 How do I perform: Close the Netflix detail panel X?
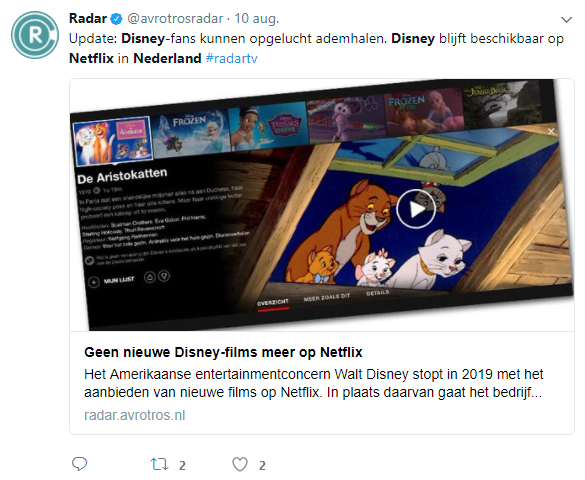coord(551,131)
